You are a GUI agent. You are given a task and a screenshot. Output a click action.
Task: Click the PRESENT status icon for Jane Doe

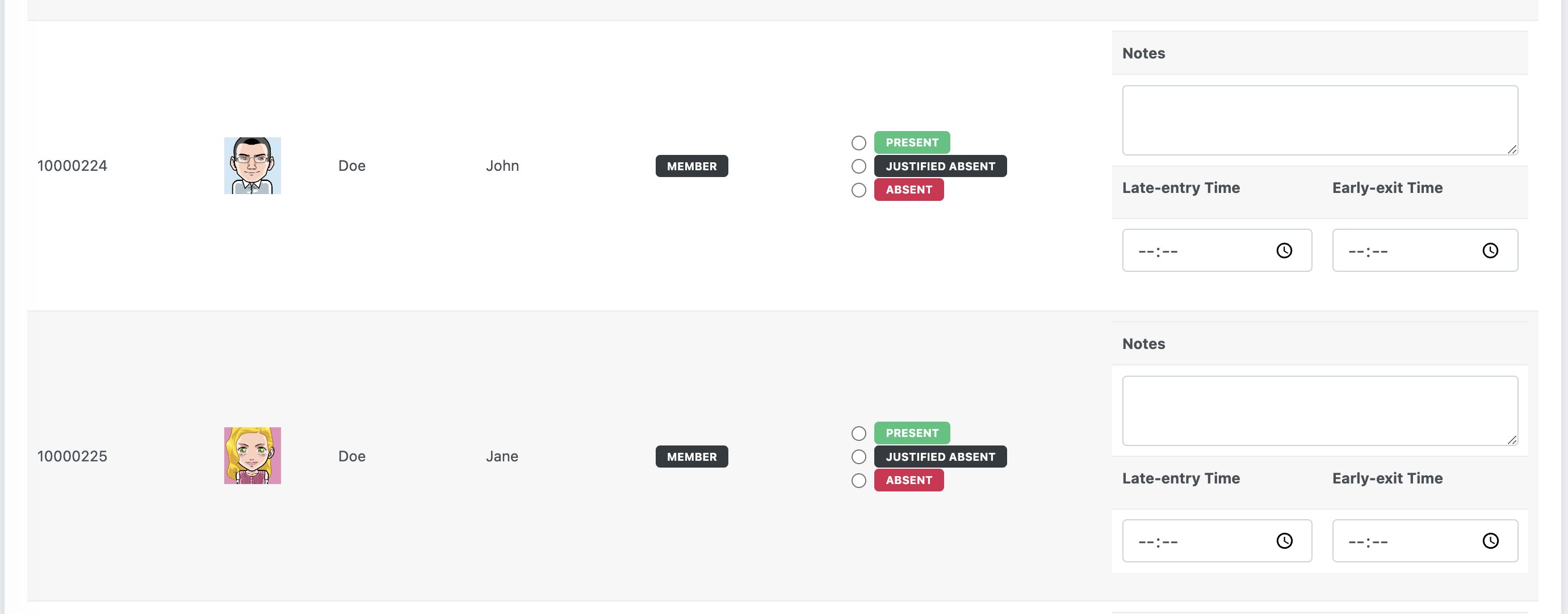tap(858, 432)
